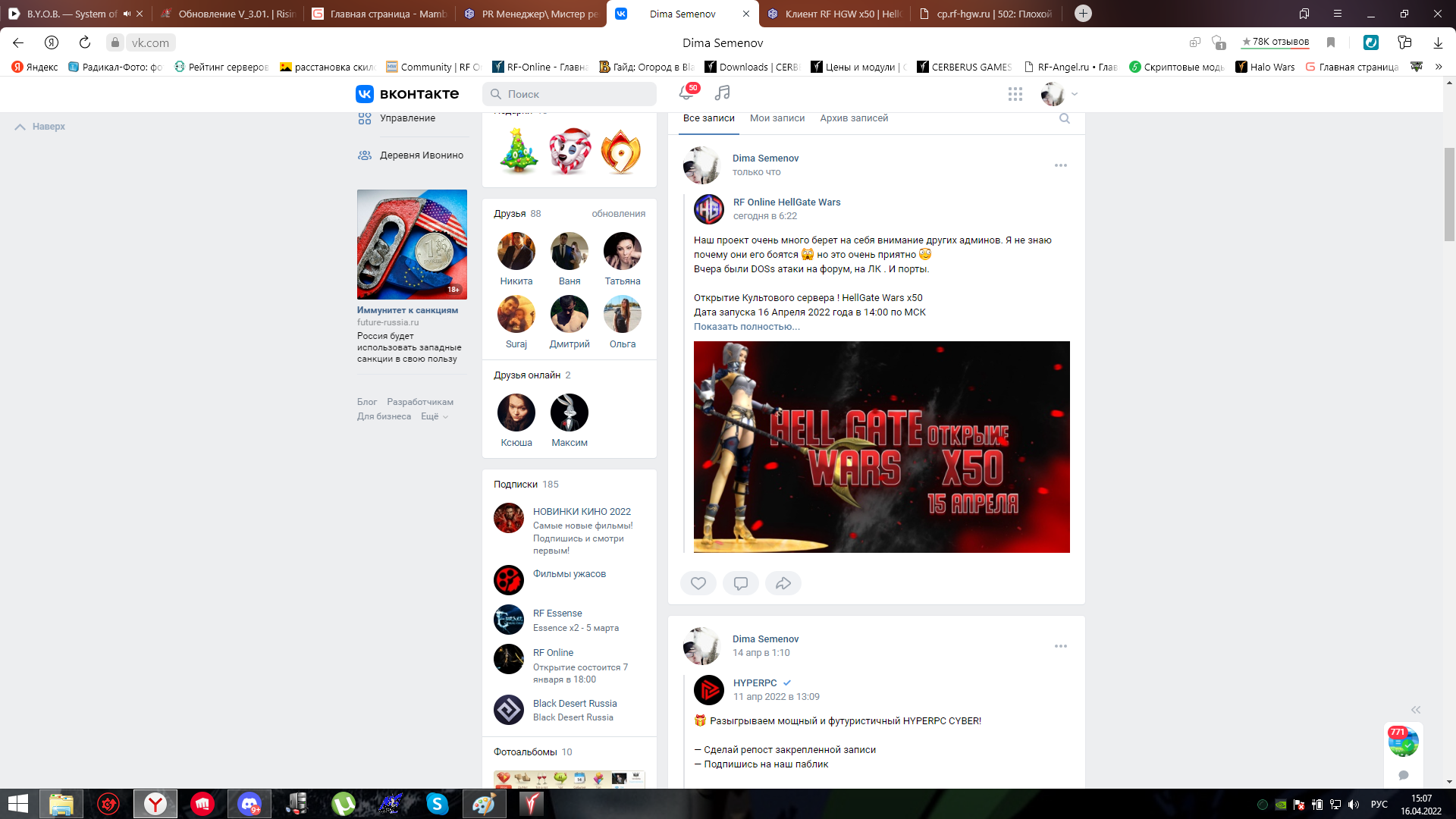Switch to Мои записи tab

click(777, 118)
